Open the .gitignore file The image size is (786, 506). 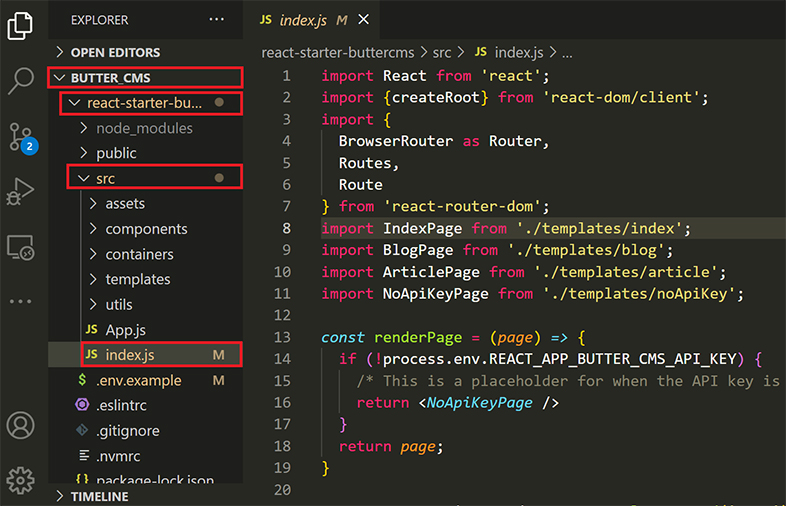(x=145, y=431)
